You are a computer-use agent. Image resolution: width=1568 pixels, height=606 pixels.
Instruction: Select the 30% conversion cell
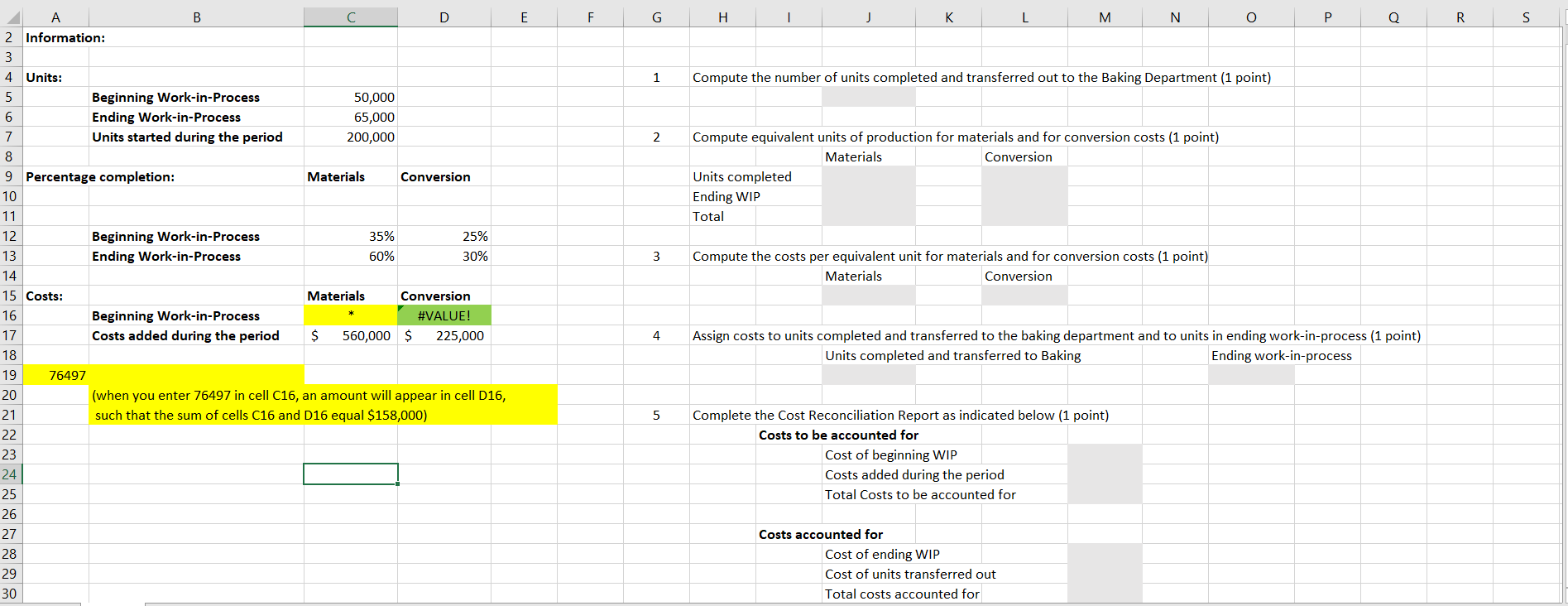(444, 256)
